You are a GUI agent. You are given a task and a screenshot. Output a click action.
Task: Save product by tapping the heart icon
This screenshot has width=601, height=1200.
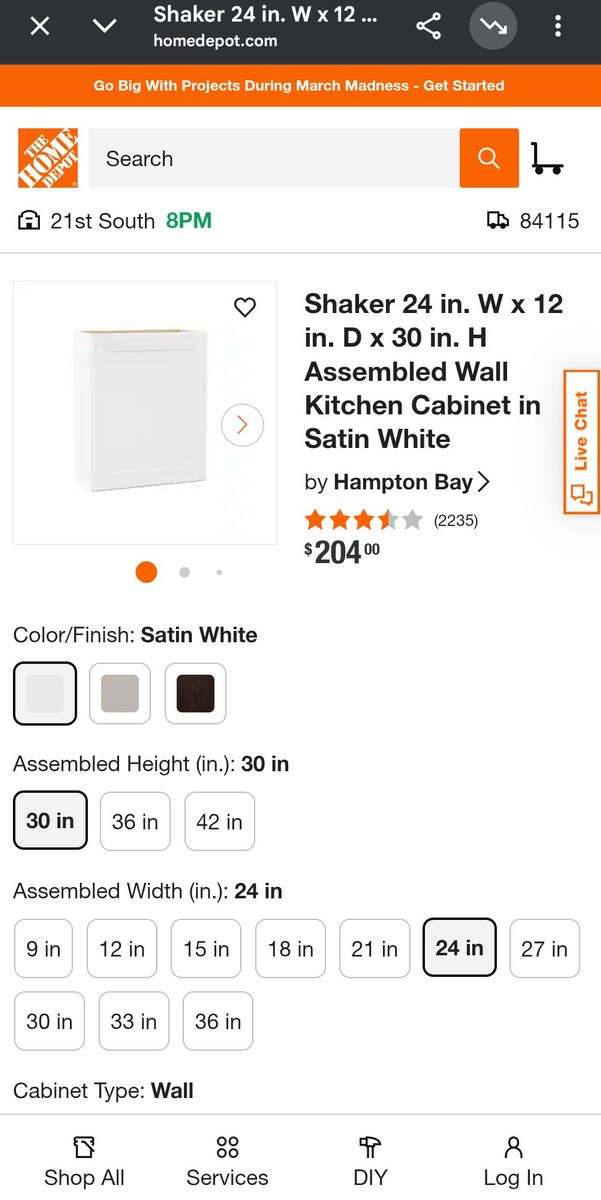coord(245,307)
